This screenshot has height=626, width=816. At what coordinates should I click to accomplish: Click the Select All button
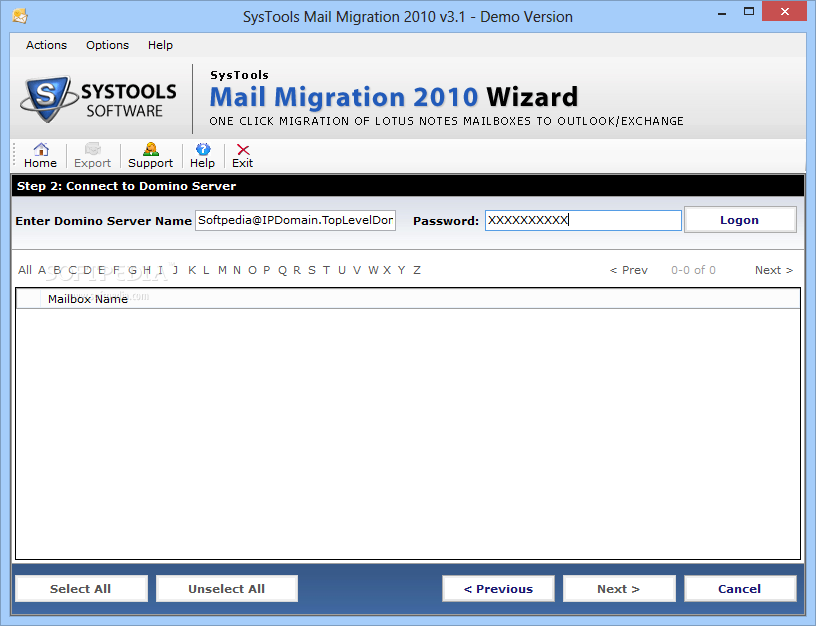[81, 589]
